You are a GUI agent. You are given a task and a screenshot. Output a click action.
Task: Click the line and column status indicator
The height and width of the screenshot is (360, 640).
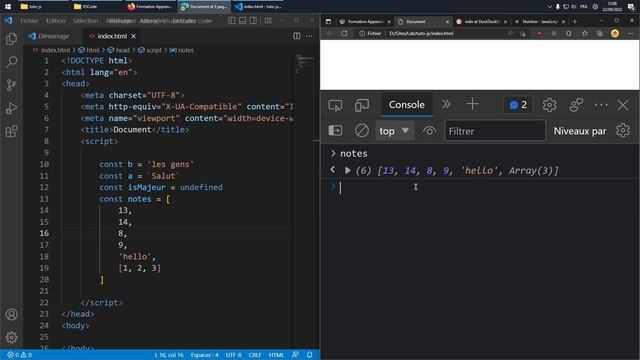pos(169,355)
